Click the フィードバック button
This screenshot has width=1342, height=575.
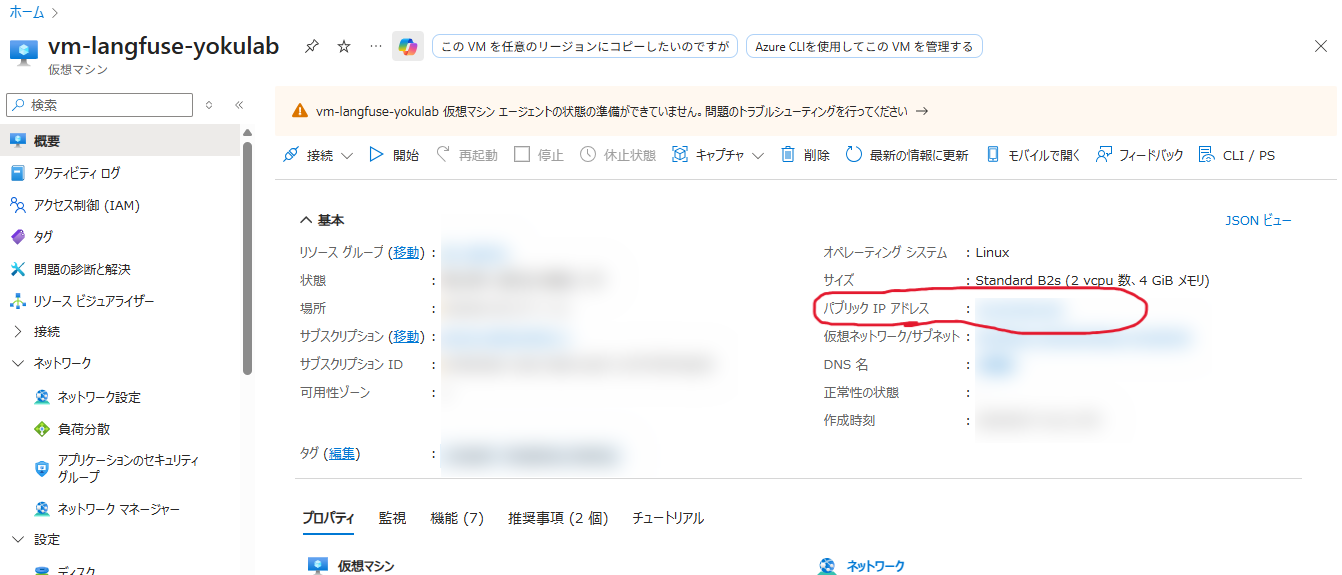pyautogui.click(x=1140, y=155)
